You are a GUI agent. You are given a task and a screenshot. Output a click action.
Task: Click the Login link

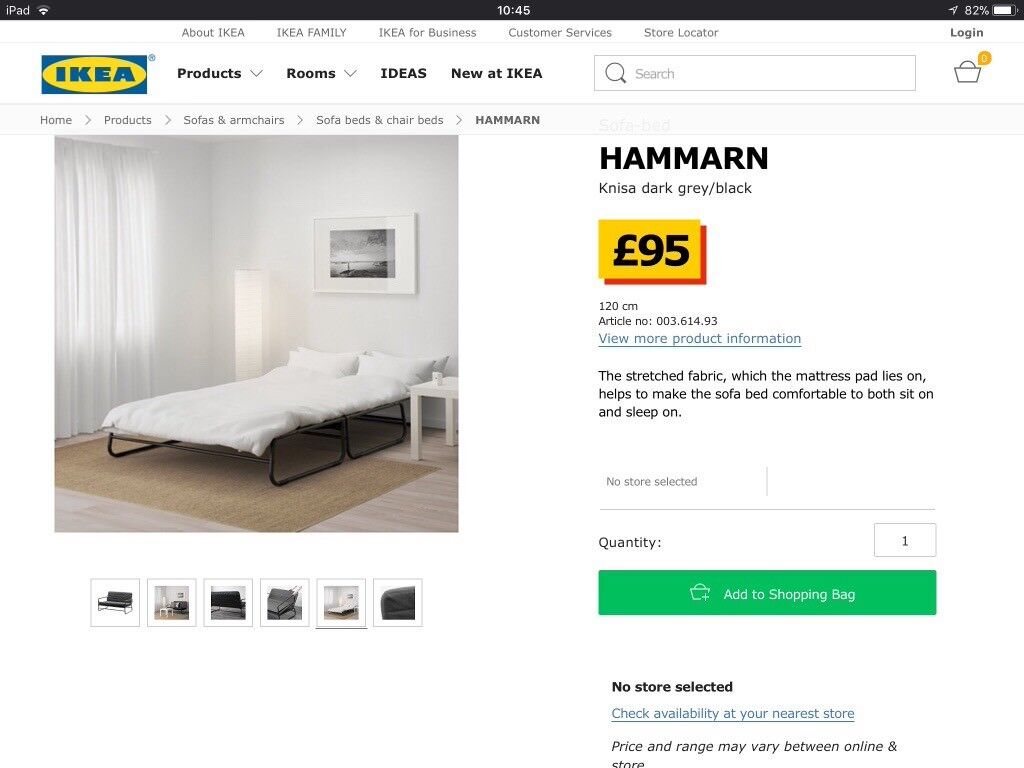pyautogui.click(x=967, y=33)
